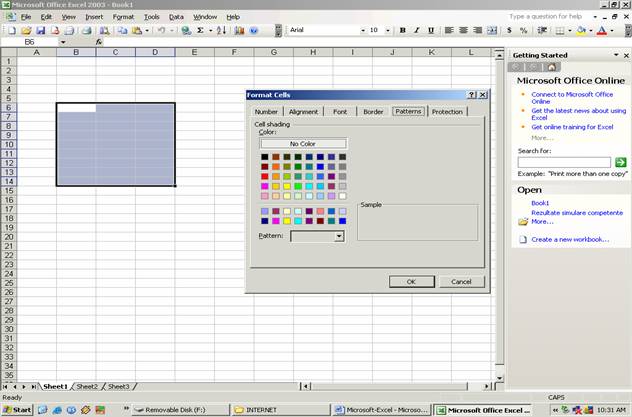Screen dimensions: 632x417
Task: Open the Format menu
Action: (x=123, y=17)
